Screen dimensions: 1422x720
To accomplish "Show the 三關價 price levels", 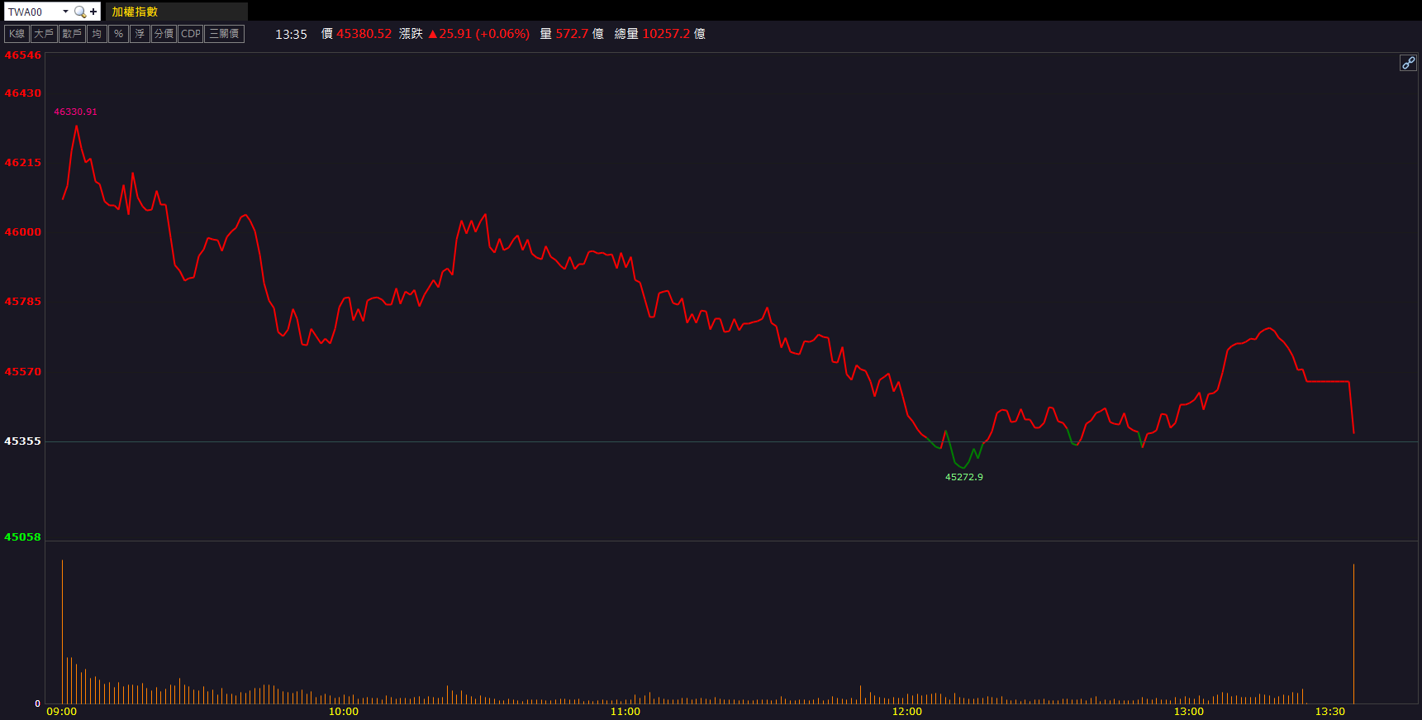I will point(224,34).
